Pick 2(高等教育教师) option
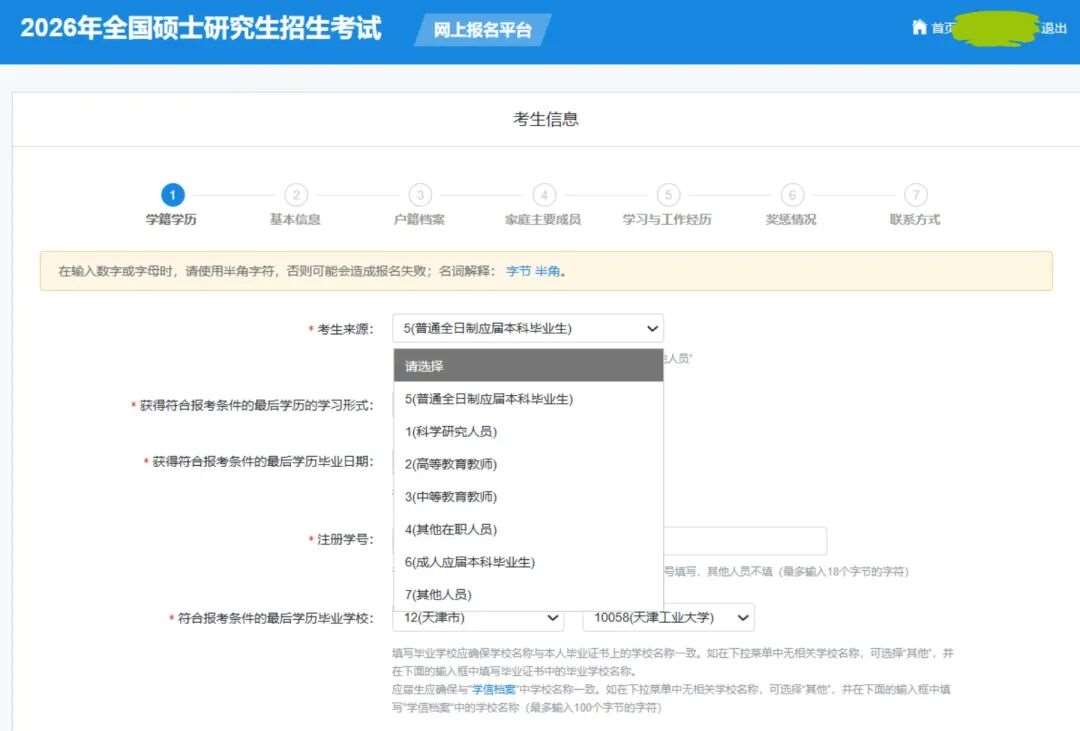The image size is (1080, 731). pyautogui.click(x=451, y=464)
